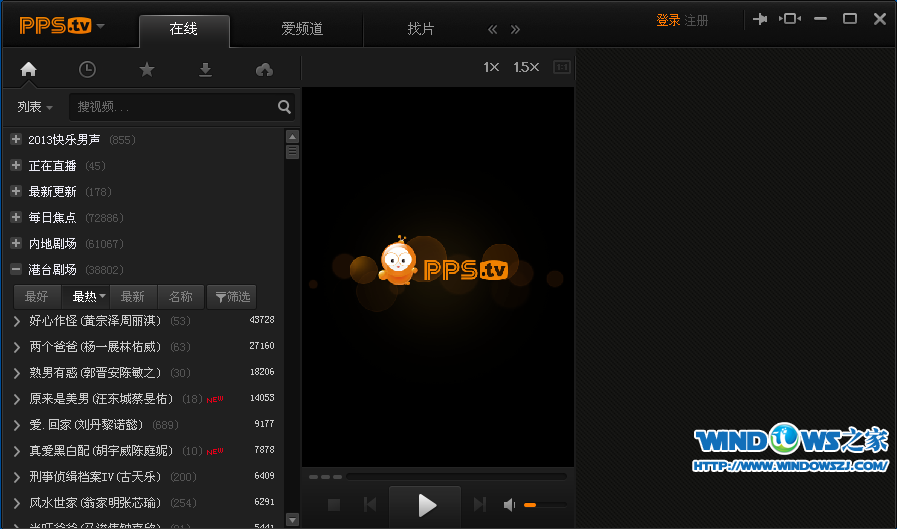Image resolution: width=897 pixels, height=529 pixels.
Task: Mute the volume speaker icon
Action: 509,505
